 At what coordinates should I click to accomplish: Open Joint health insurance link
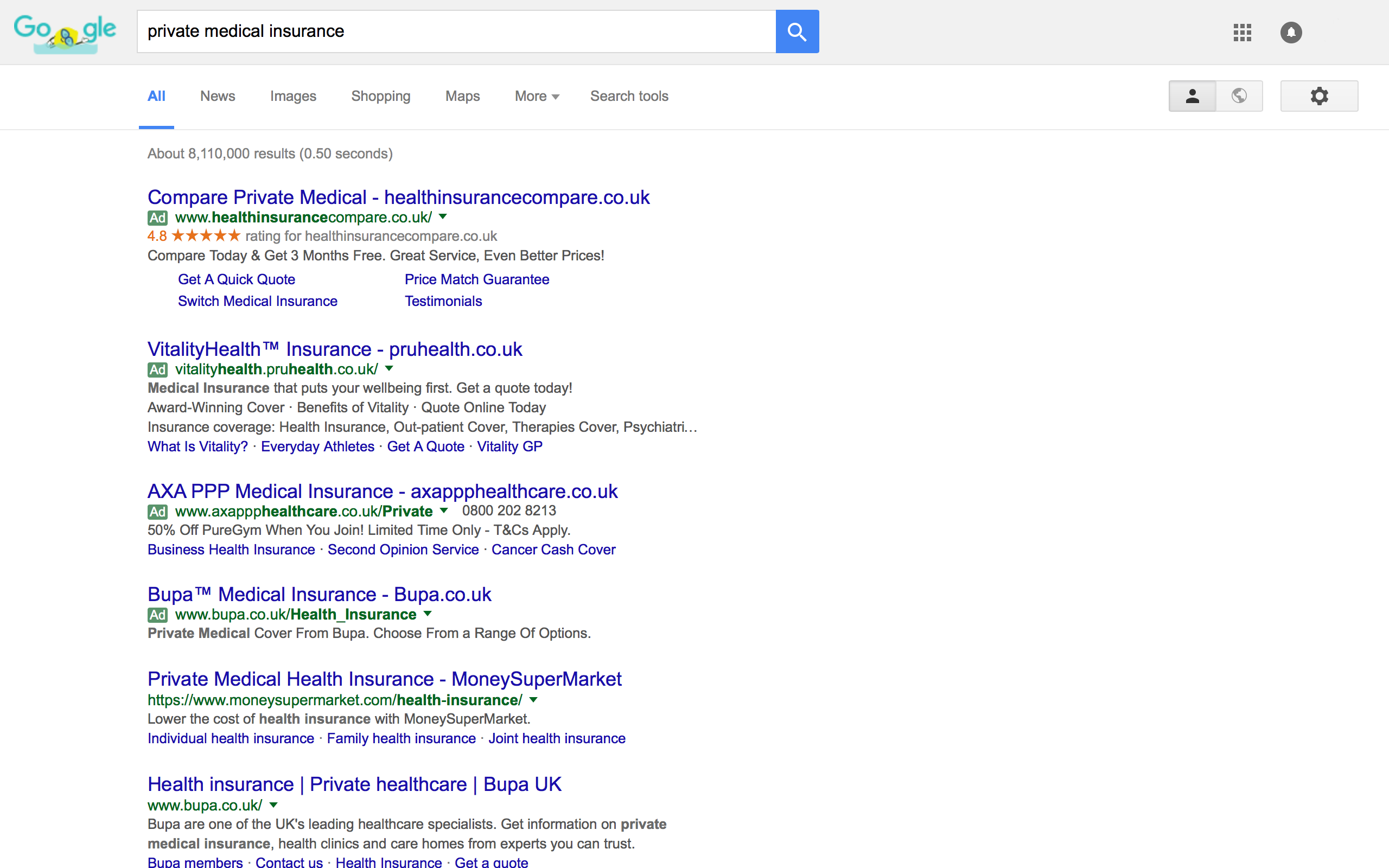point(557,738)
